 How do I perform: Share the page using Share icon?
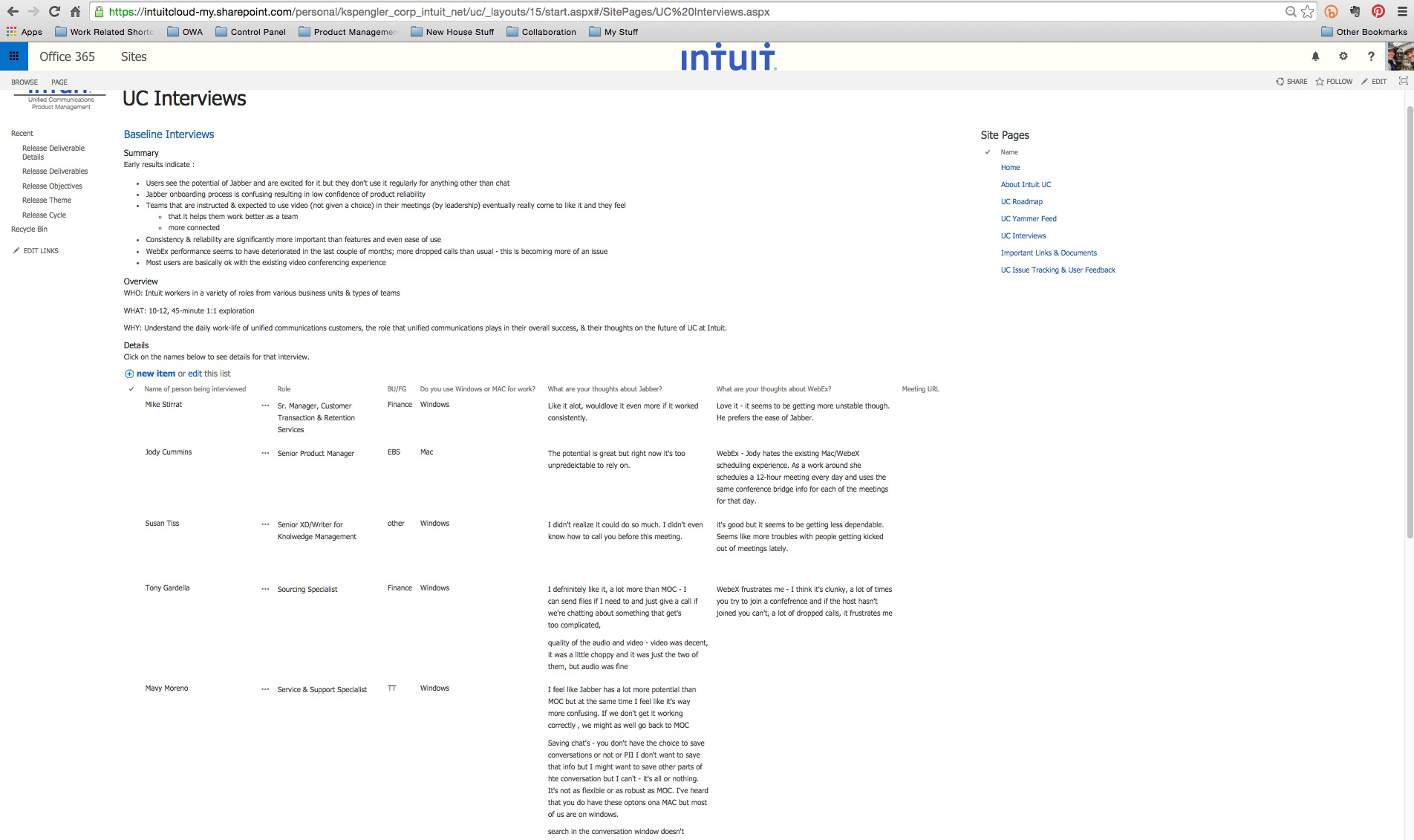click(x=1291, y=82)
